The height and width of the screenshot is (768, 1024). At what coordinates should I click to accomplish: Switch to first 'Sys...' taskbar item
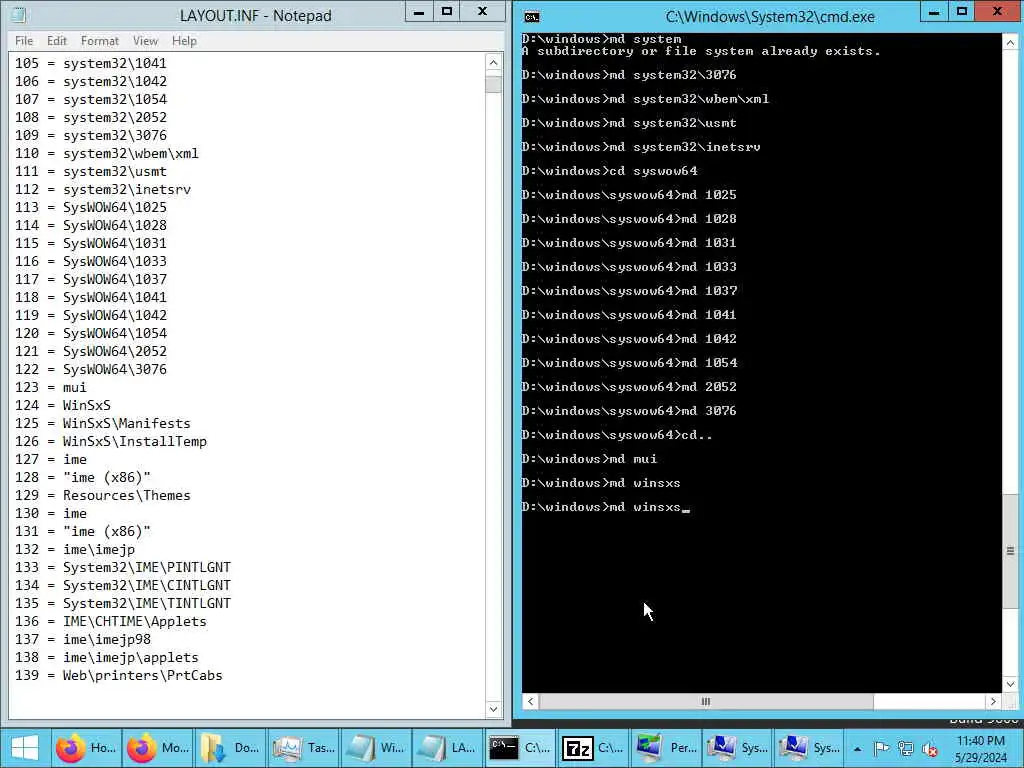coord(737,748)
